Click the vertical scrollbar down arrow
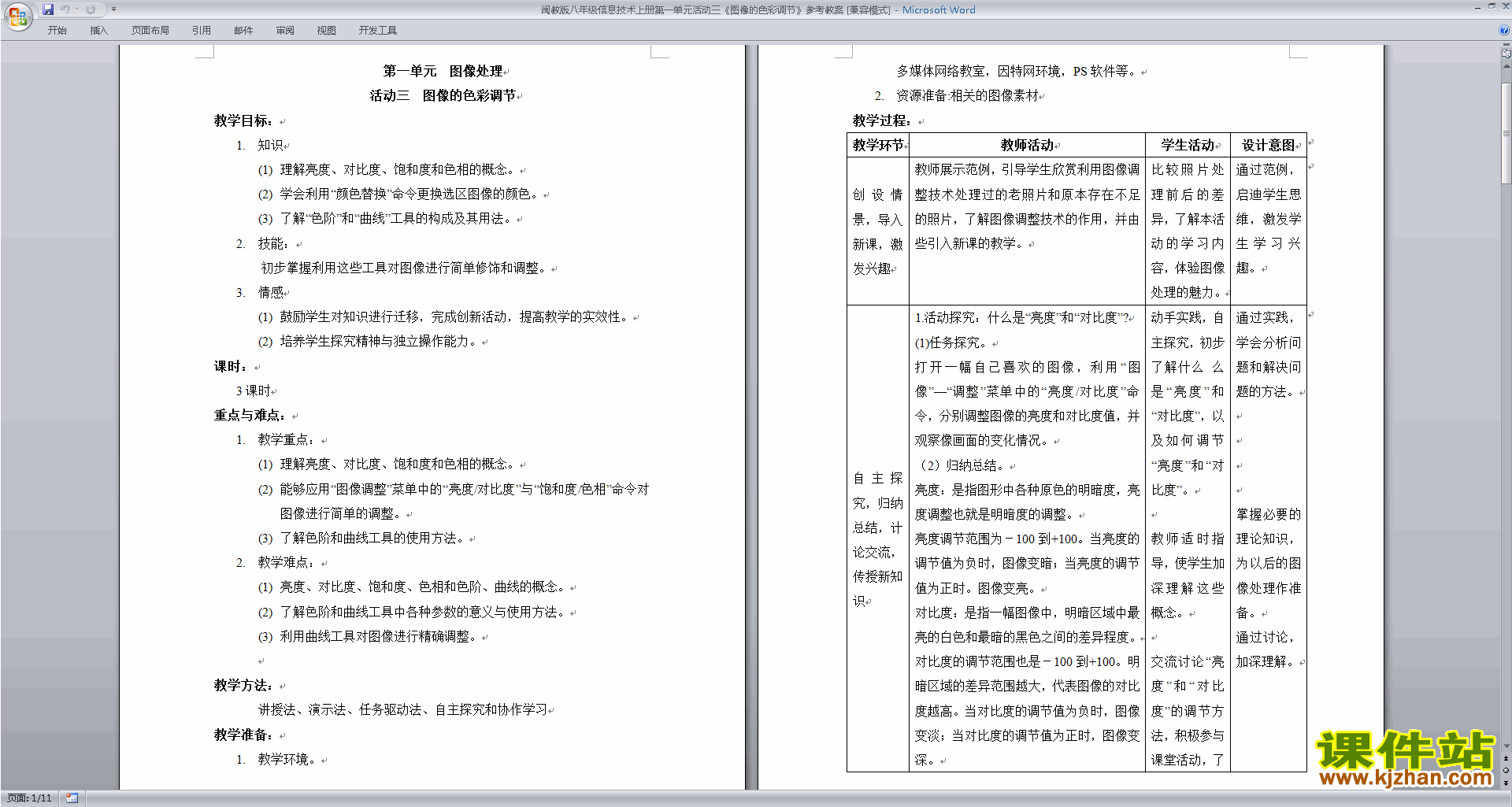The image size is (1512, 807). (1506, 746)
